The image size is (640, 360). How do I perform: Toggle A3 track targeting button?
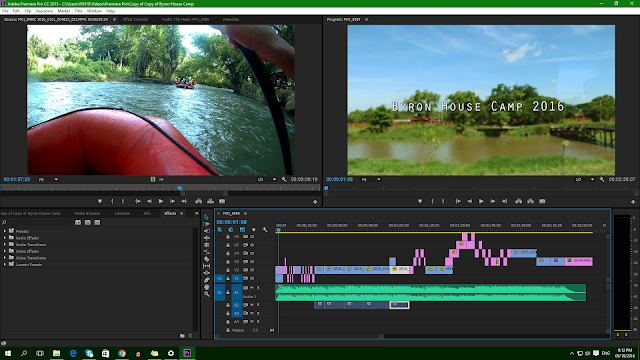[x=236, y=313]
